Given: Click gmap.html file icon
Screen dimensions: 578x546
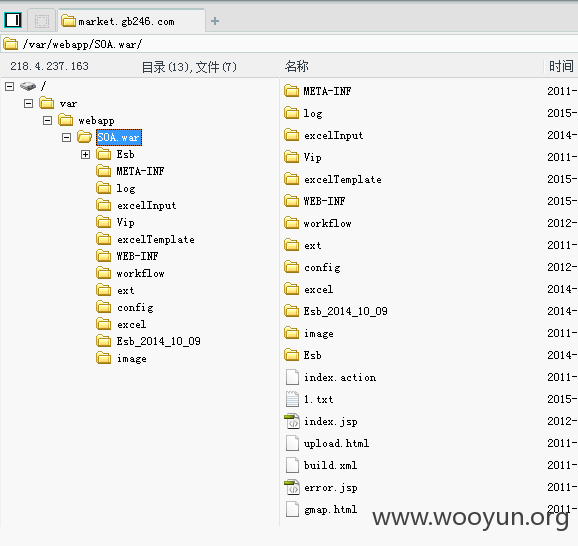Looking at the screenshot, I should pos(292,510).
